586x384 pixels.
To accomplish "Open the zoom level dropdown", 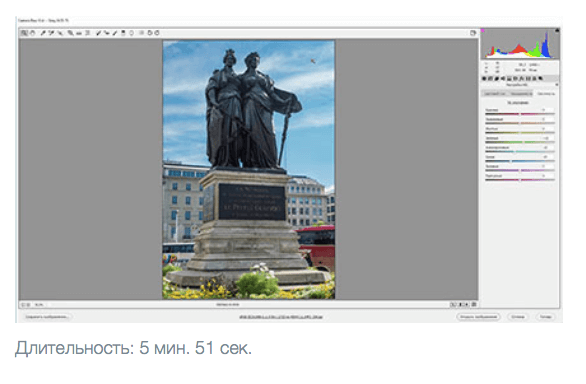I will 39,305.
